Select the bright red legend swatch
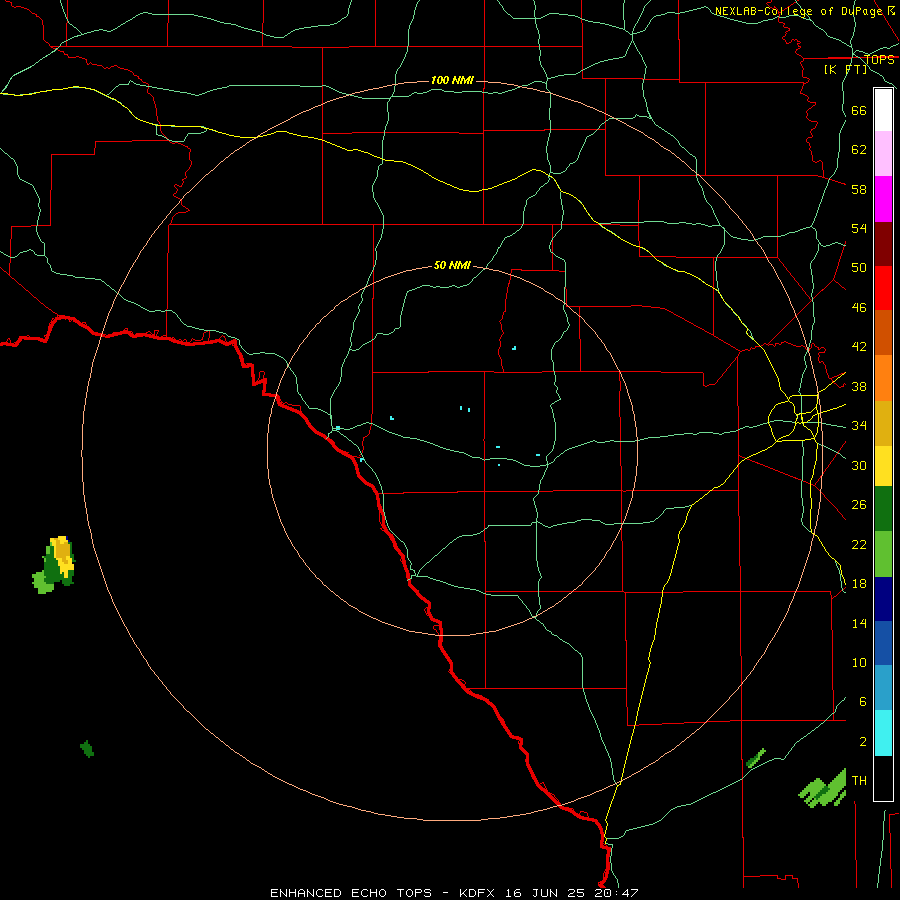The image size is (900, 900). pos(883,288)
